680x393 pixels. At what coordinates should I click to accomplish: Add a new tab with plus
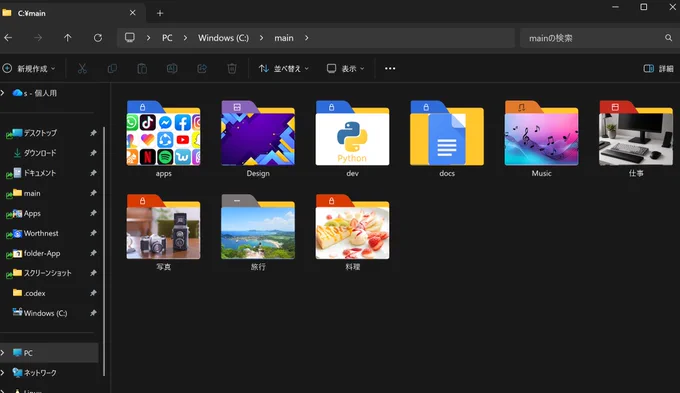[160, 13]
